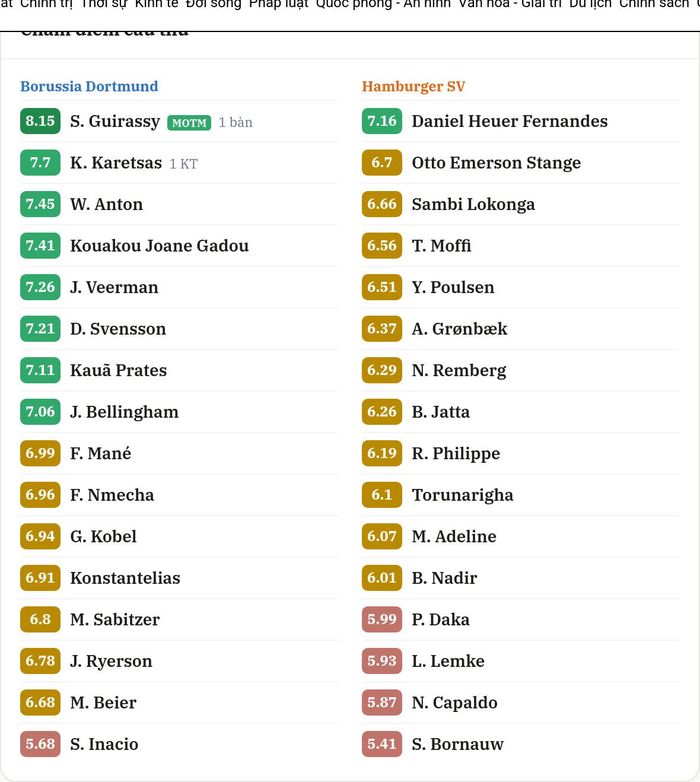
Task: Click the MOTM badge beside S. Guirassy
Action: [x=189, y=123]
